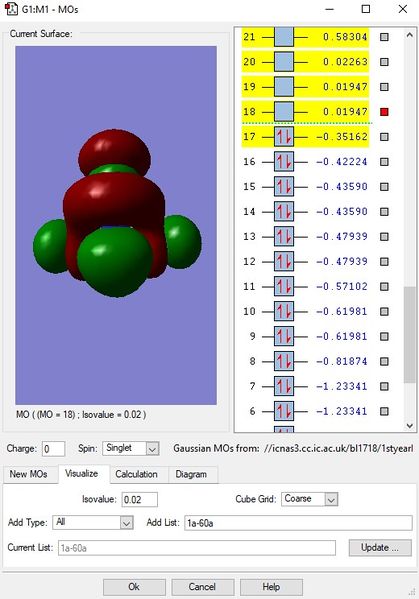Select the occupied orbital 15 electron box
The height and width of the screenshot is (599, 419).
point(284,186)
